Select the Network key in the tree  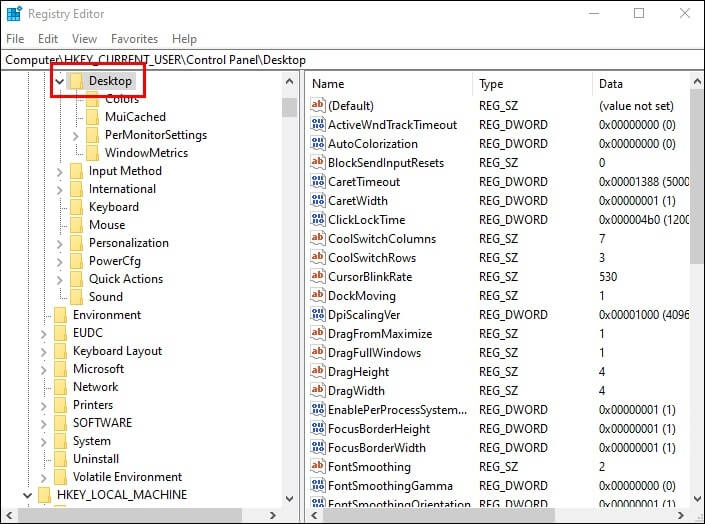(x=95, y=387)
